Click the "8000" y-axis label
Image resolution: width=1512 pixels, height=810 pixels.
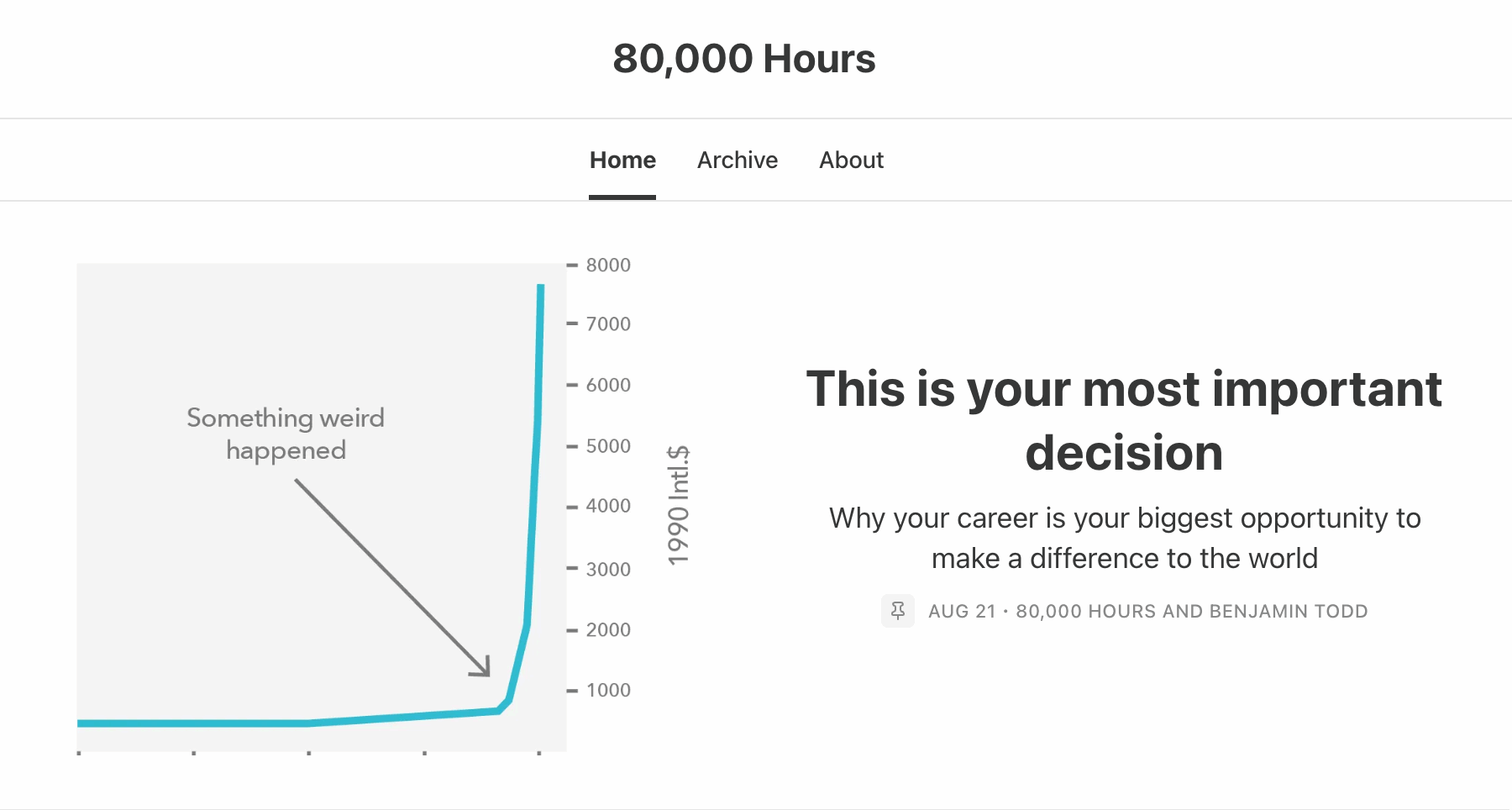point(608,266)
